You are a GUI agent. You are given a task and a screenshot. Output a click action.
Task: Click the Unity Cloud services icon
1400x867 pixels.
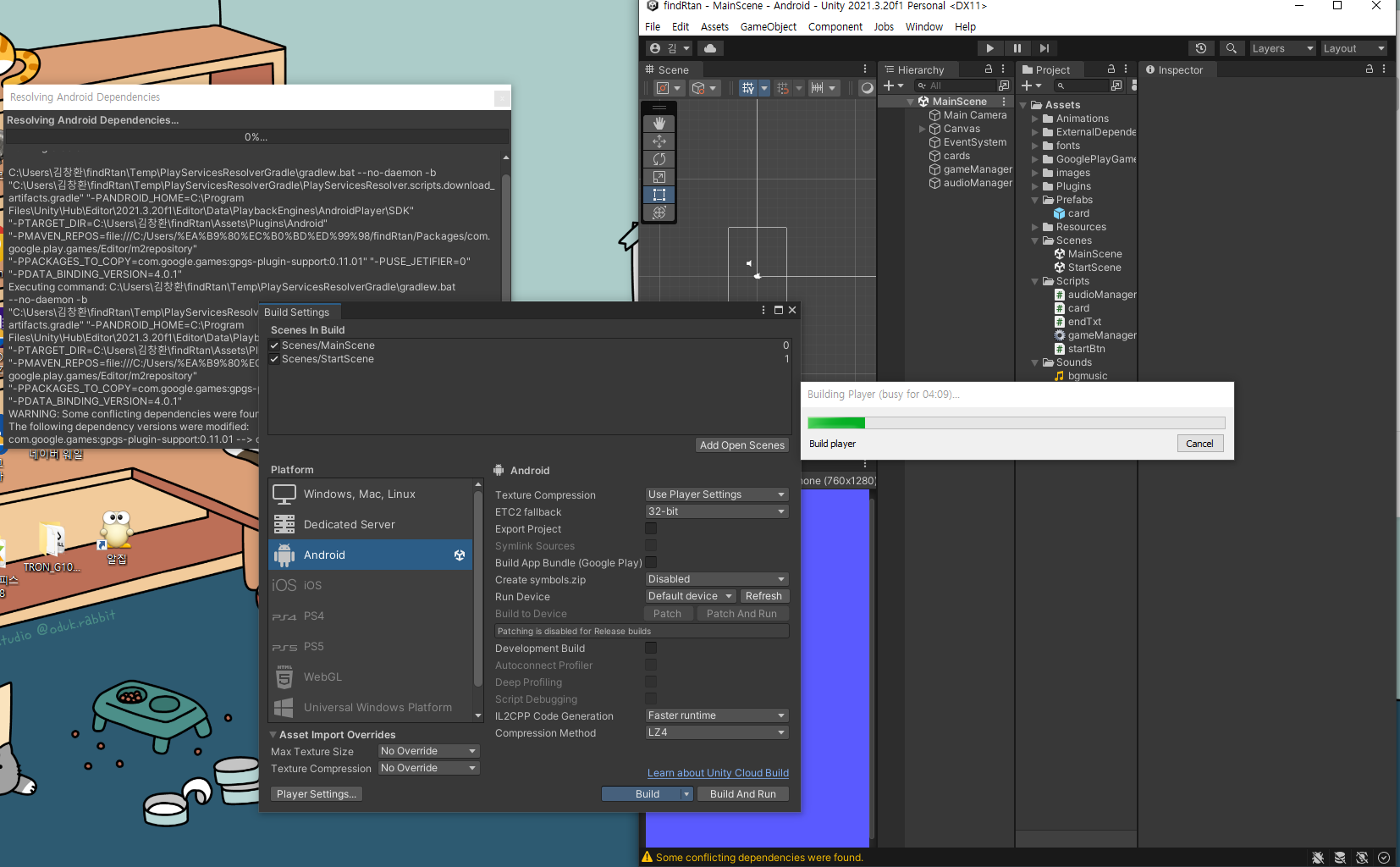(710, 48)
